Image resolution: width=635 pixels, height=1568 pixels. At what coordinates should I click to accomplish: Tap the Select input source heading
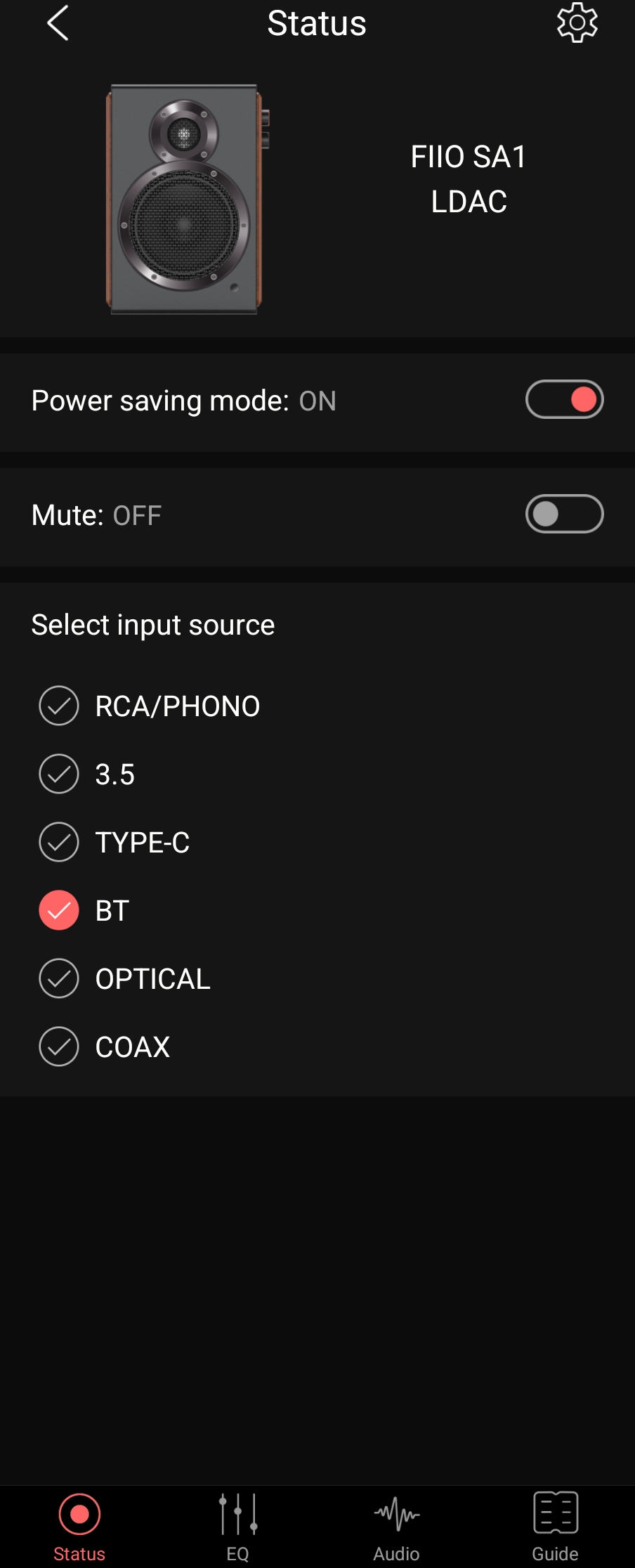153,625
